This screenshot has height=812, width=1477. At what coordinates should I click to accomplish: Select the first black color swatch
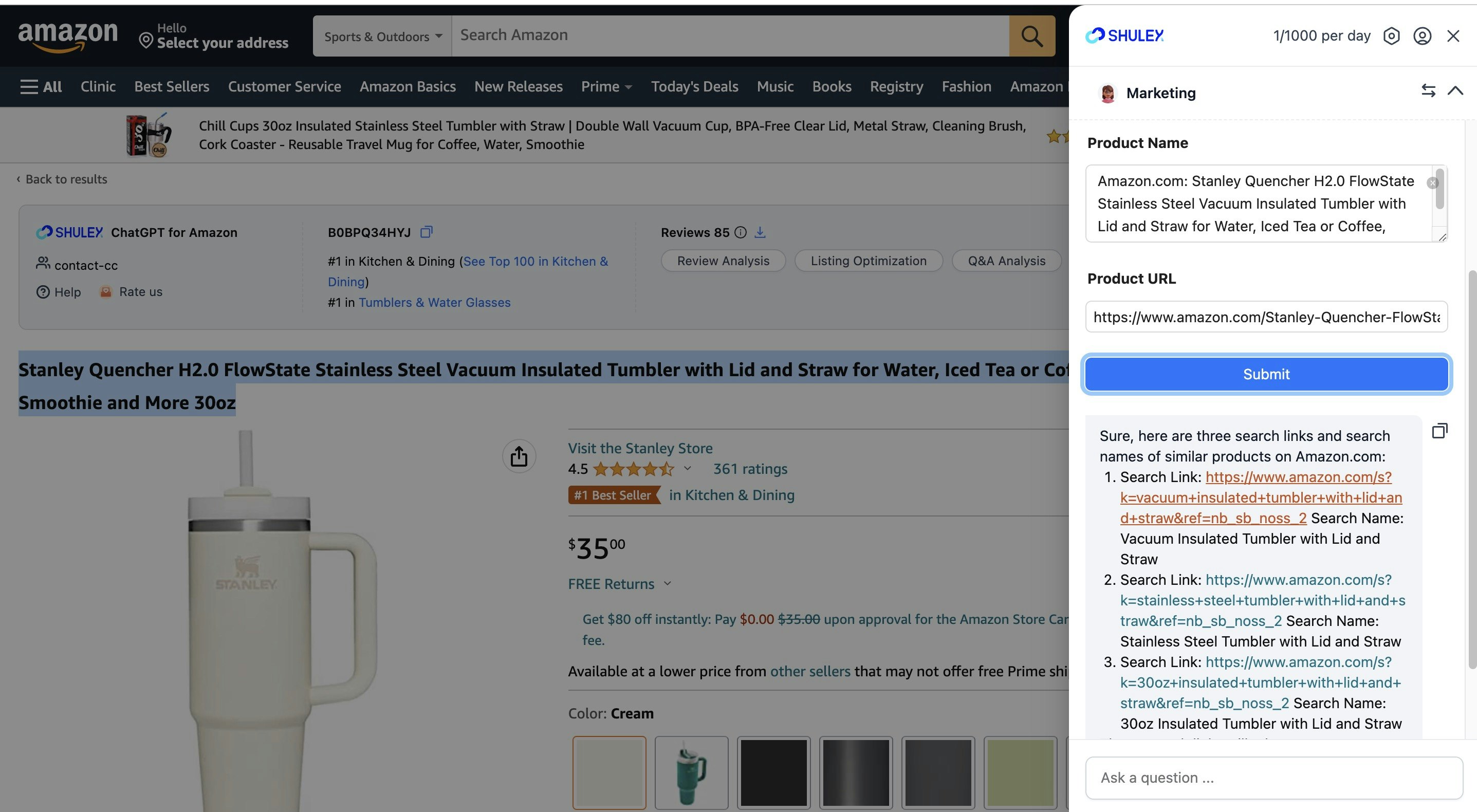(773, 772)
